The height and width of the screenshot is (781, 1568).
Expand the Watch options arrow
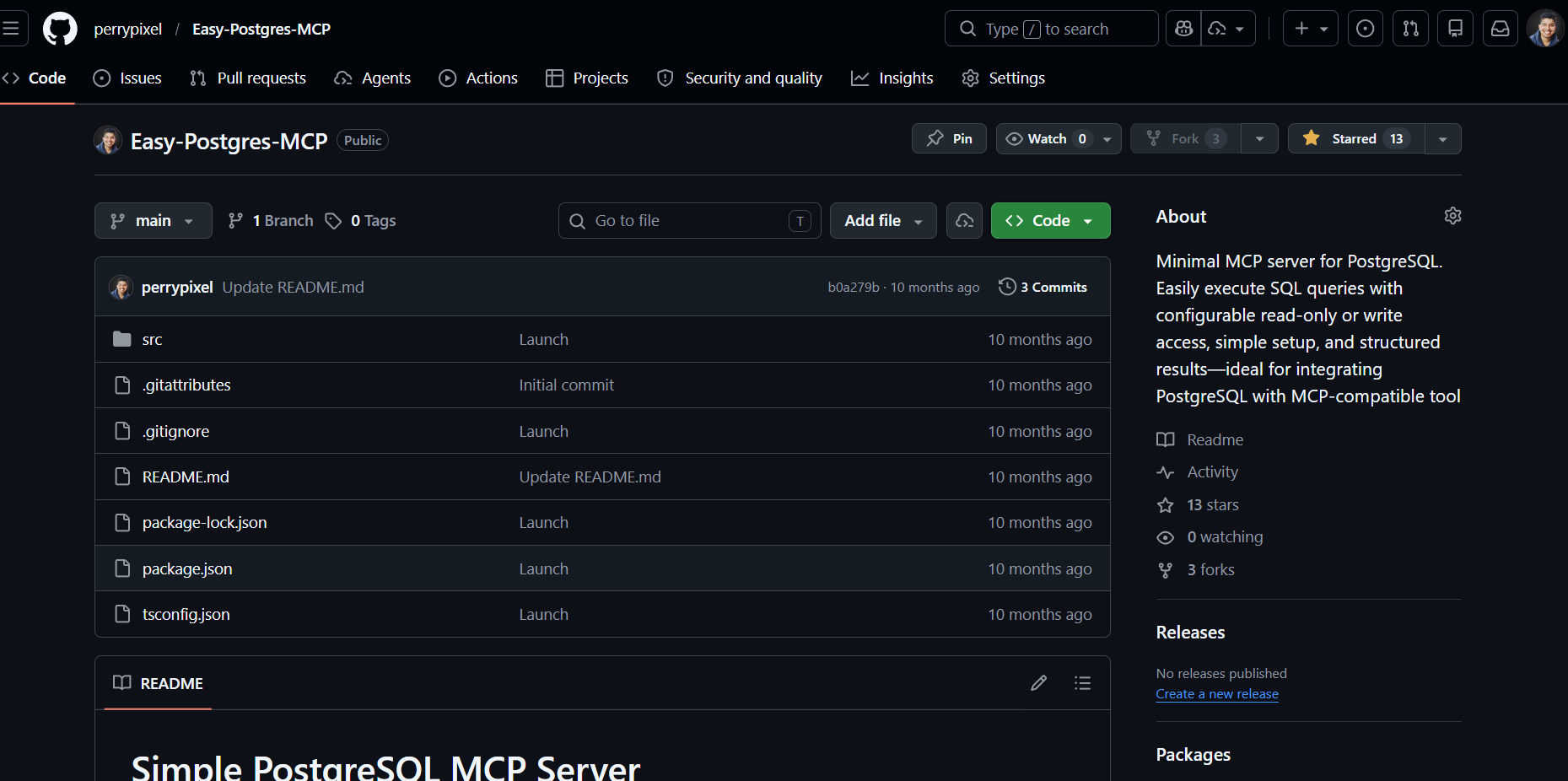[x=1107, y=138]
